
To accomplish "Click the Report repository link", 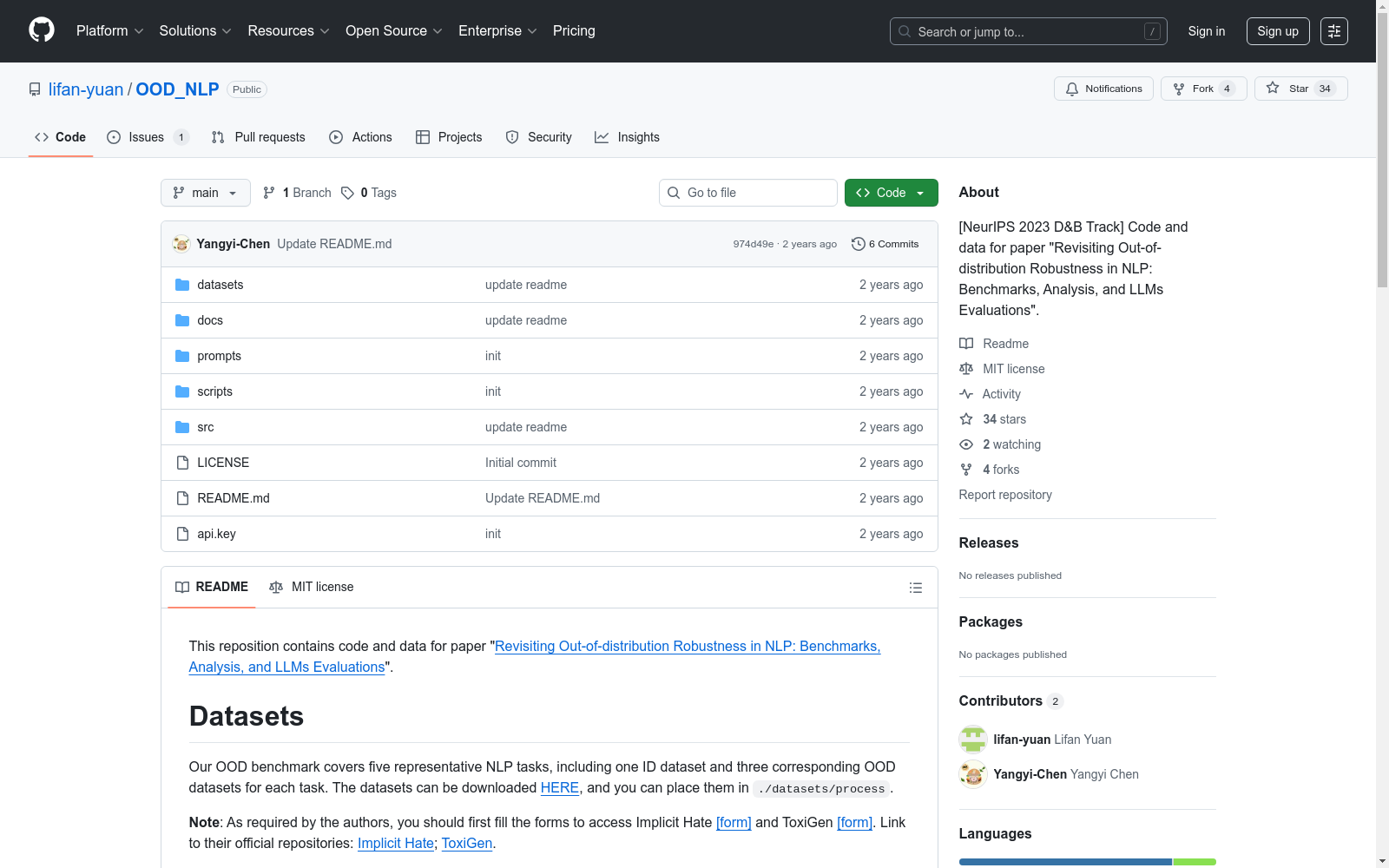I will 1005,495.
